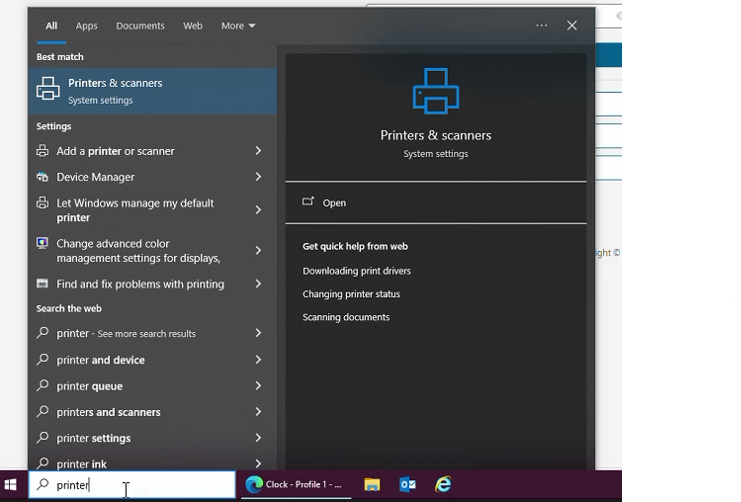Expand chevron next to 'printer - See more'
741x502 pixels.
[x=258, y=333]
